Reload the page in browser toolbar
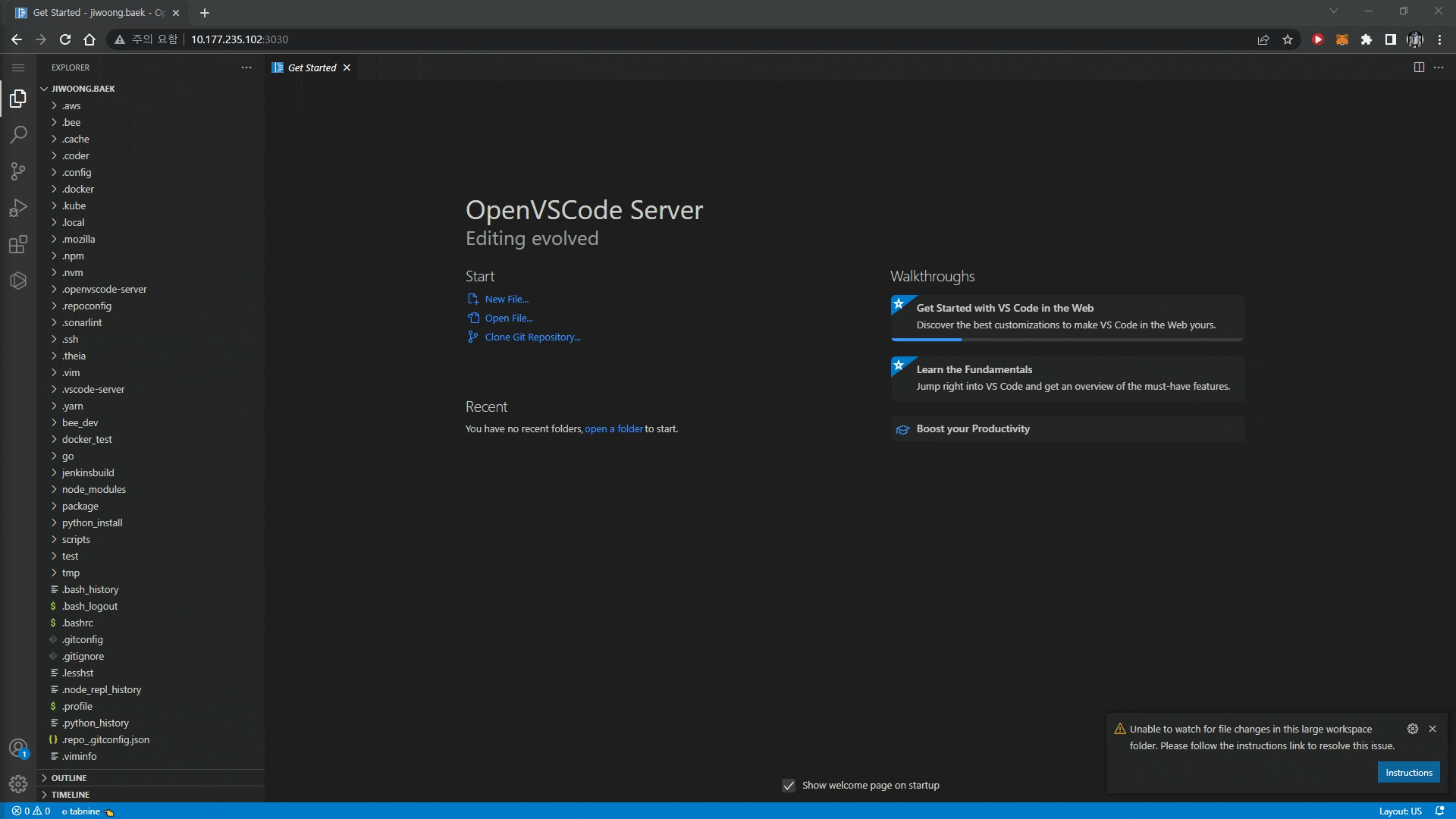The width and height of the screenshot is (1456, 819). point(65,39)
